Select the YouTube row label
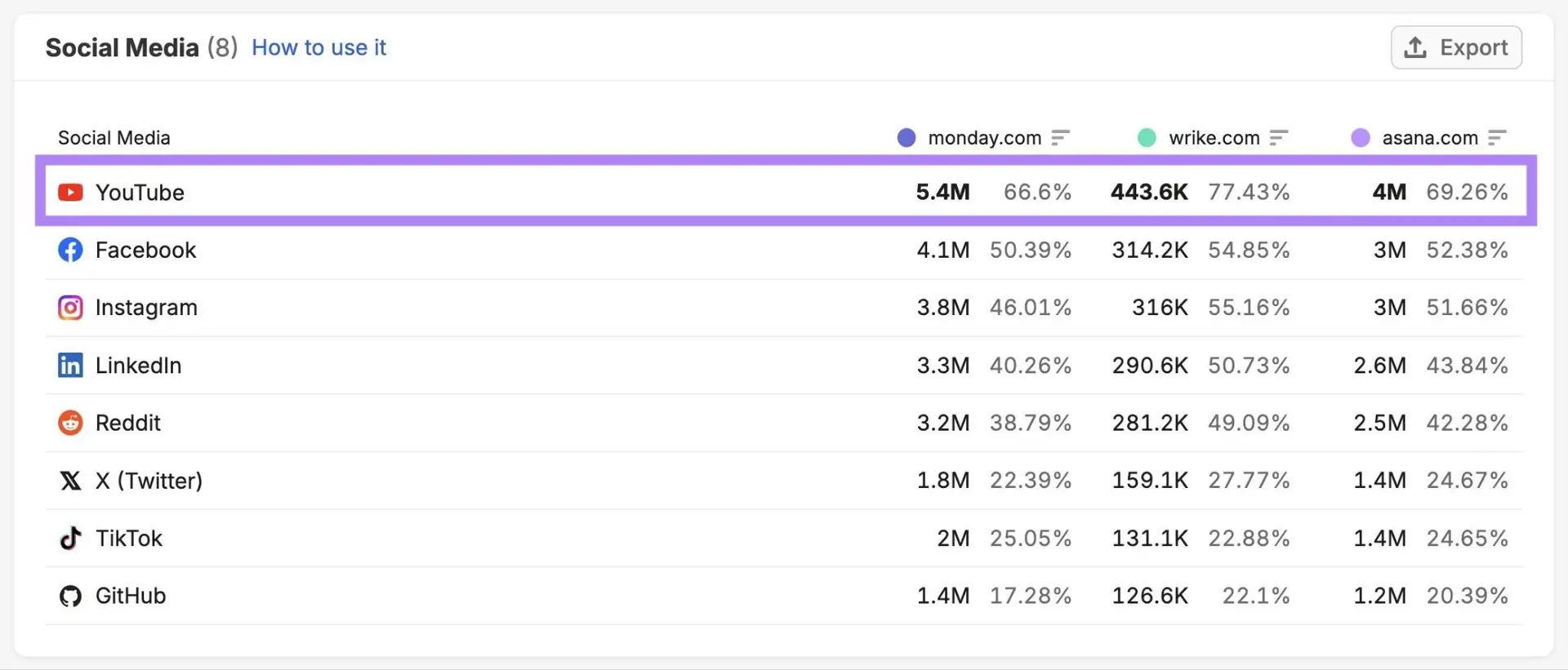This screenshot has height=670, width=1568. tap(140, 193)
